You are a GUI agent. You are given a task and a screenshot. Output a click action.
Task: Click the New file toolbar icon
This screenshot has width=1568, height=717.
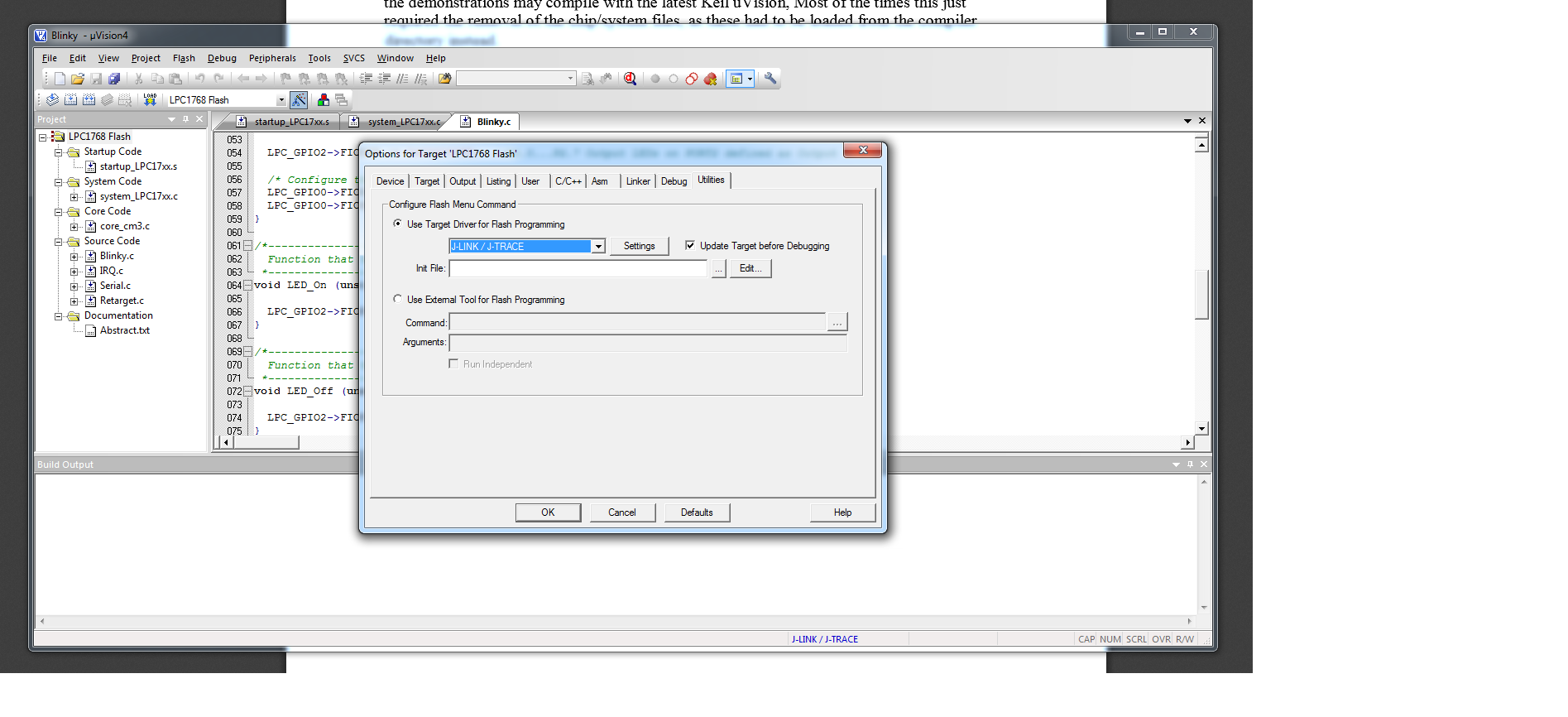(60, 79)
